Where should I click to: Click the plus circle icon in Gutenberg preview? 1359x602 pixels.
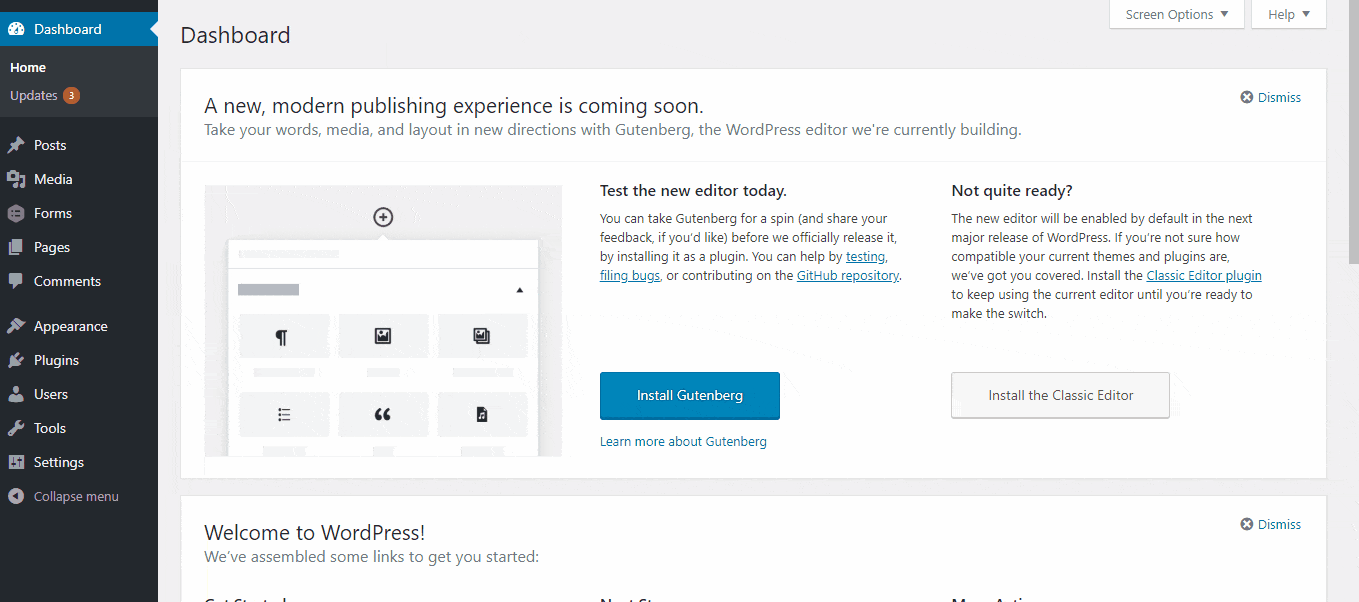pyautogui.click(x=383, y=217)
